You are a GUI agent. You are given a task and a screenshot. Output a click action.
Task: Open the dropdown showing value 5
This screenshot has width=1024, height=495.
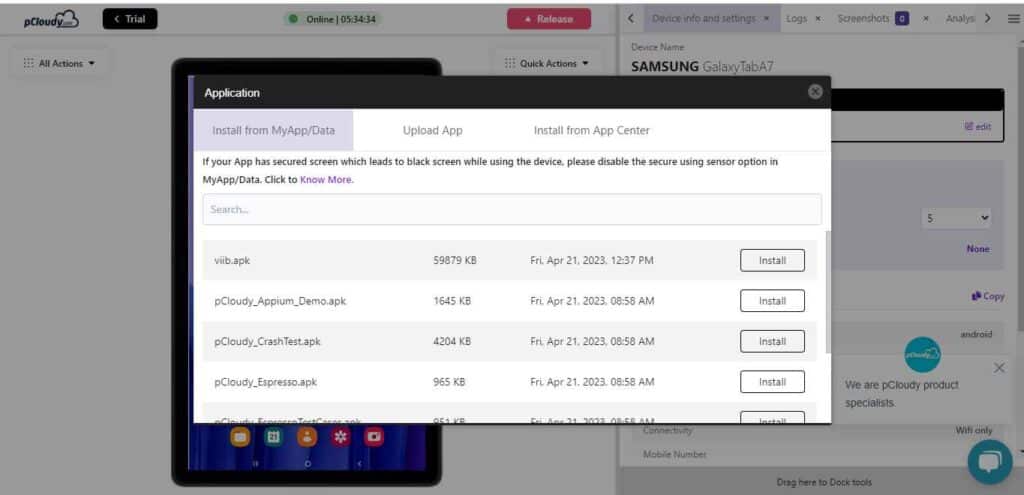[957, 219]
